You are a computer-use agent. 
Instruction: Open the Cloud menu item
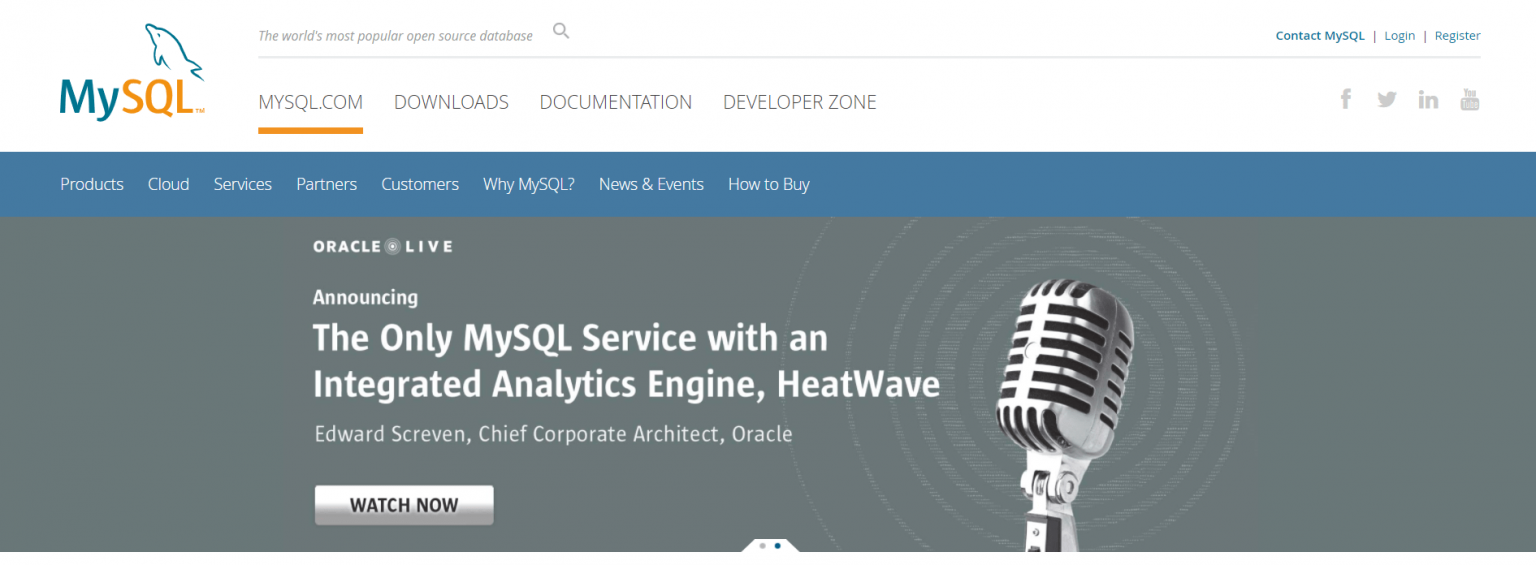168,184
